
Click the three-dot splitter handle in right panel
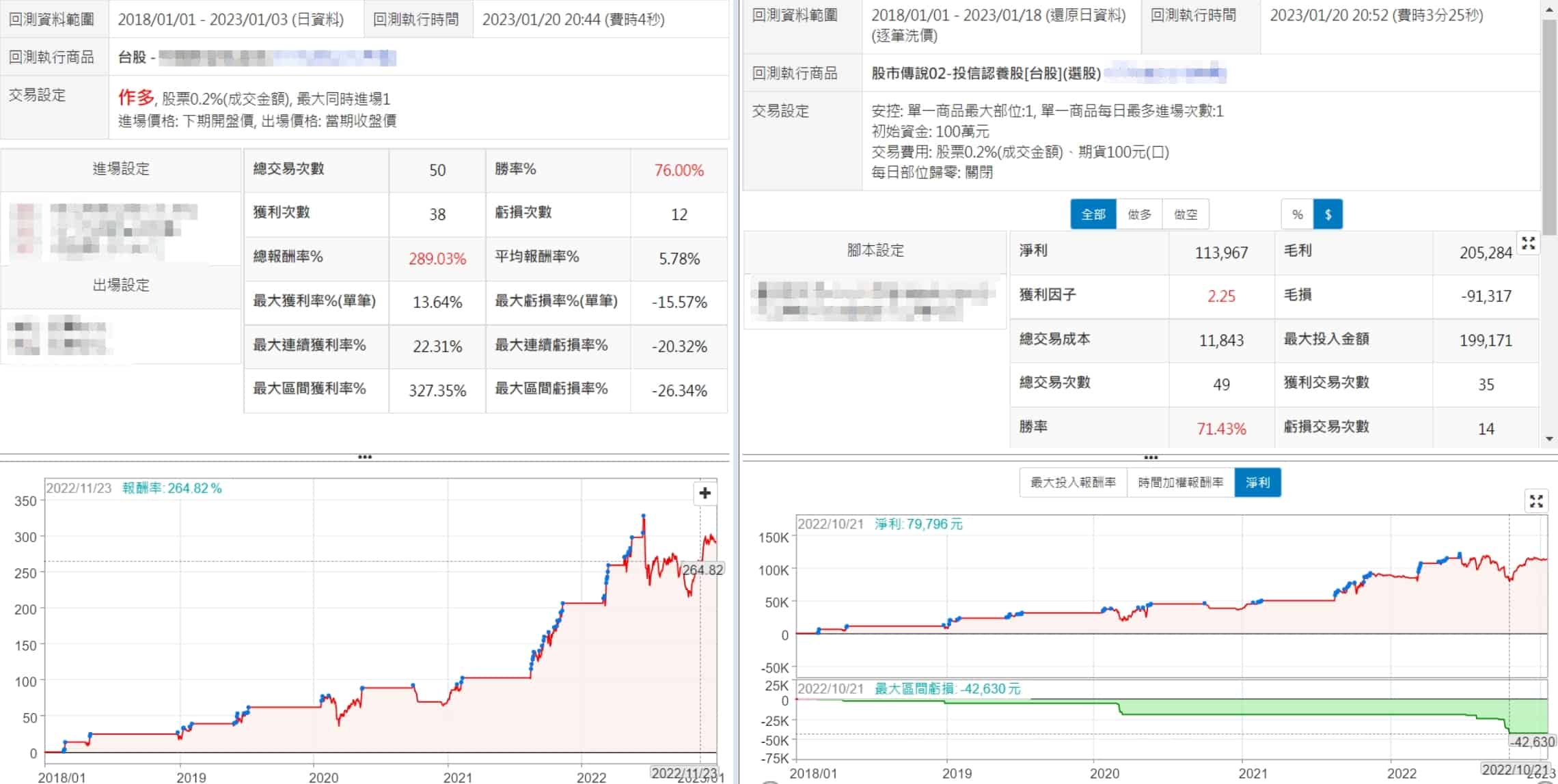[x=1151, y=458]
